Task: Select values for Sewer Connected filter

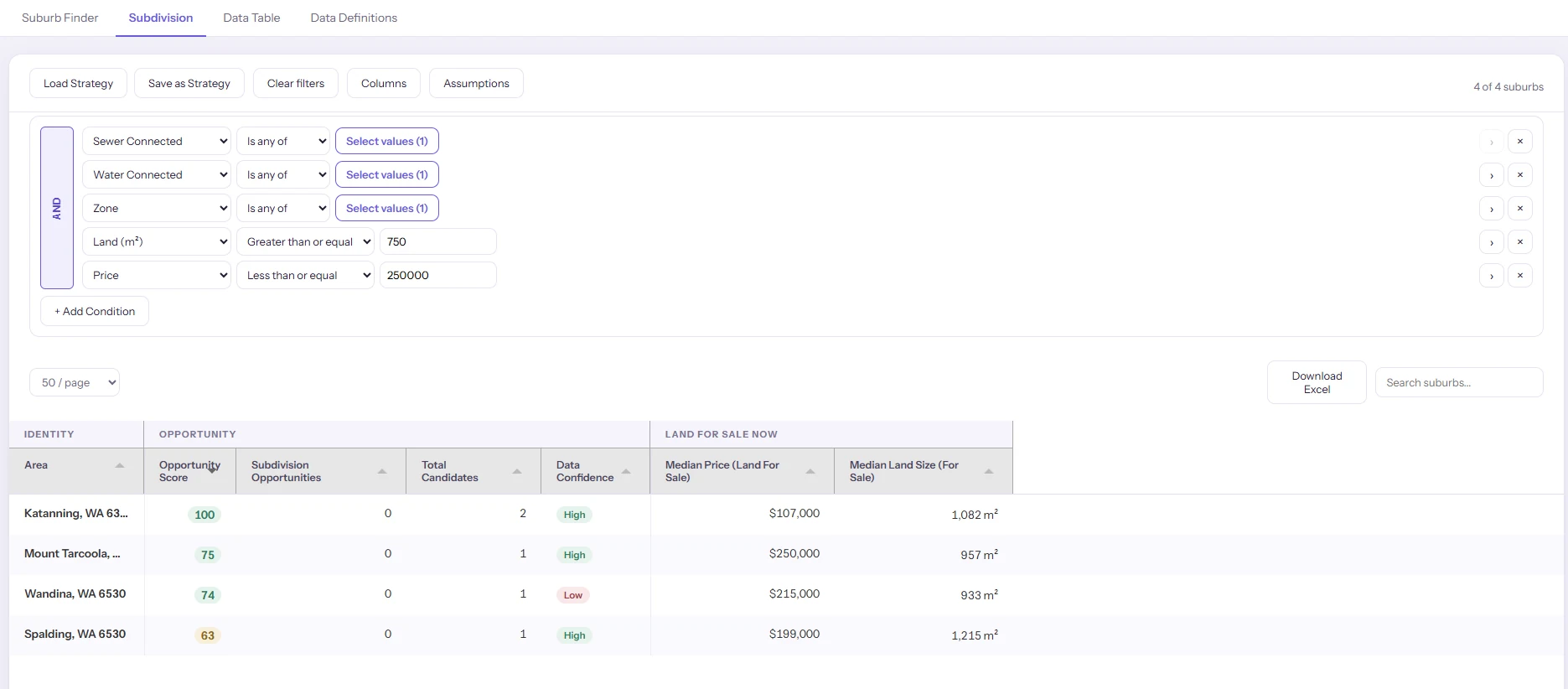Action: coord(387,141)
